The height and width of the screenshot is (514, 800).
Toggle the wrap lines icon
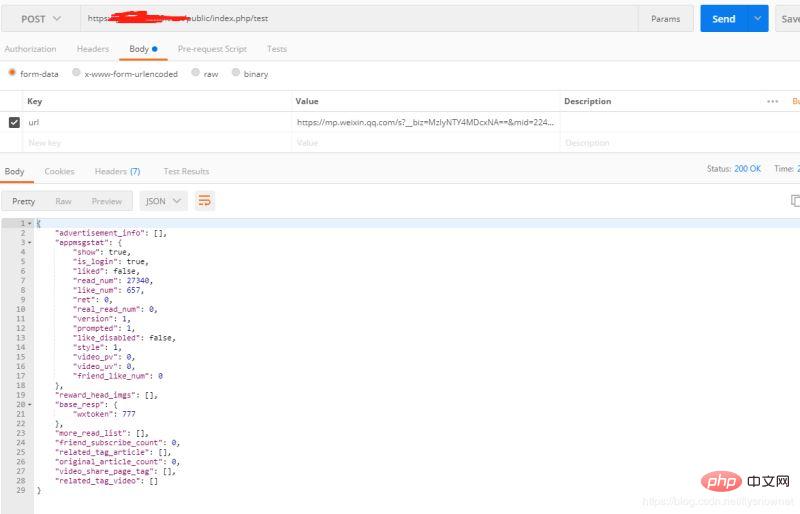pos(205,201)
